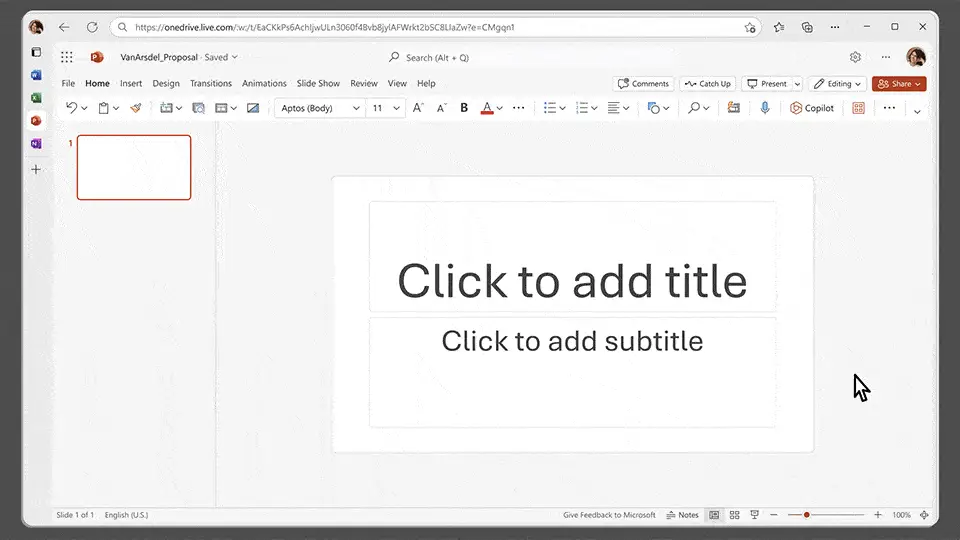Apply the red font color
This screenshot has height=540, width=960.
[x=487, y=108]
